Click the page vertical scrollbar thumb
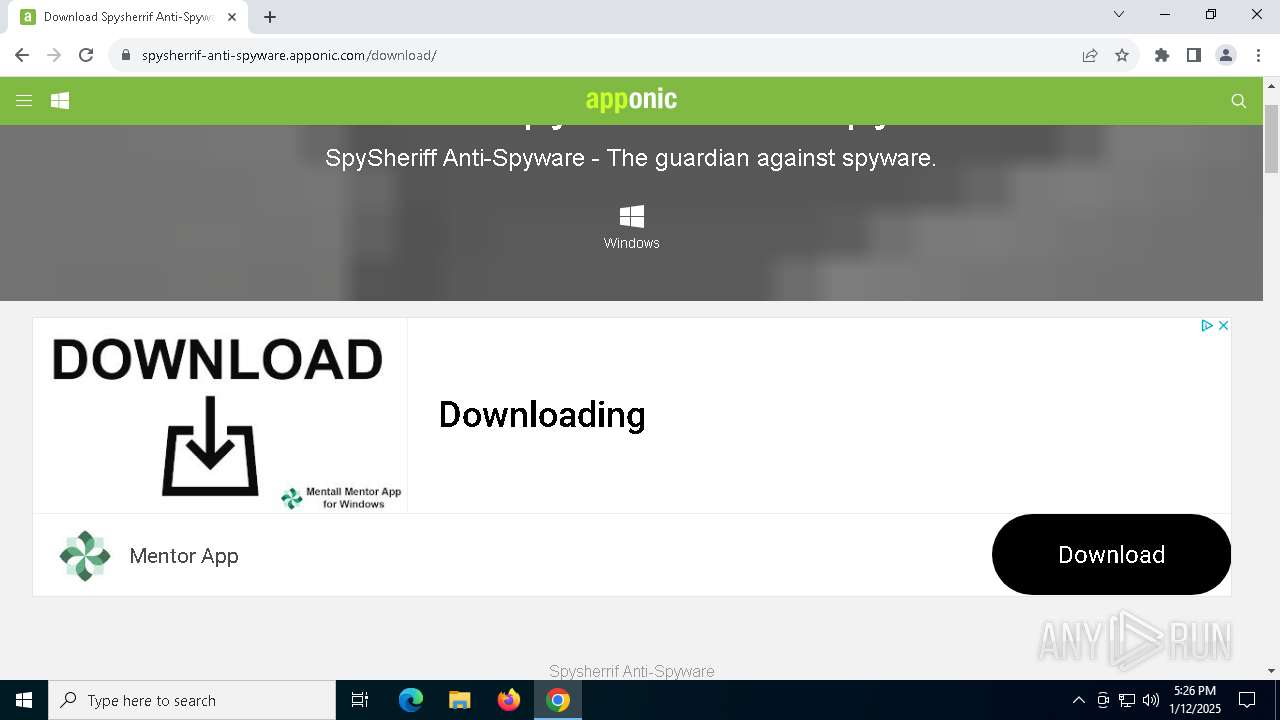This screenshot has width=1280, height=720. click(x=1272, y=137)
